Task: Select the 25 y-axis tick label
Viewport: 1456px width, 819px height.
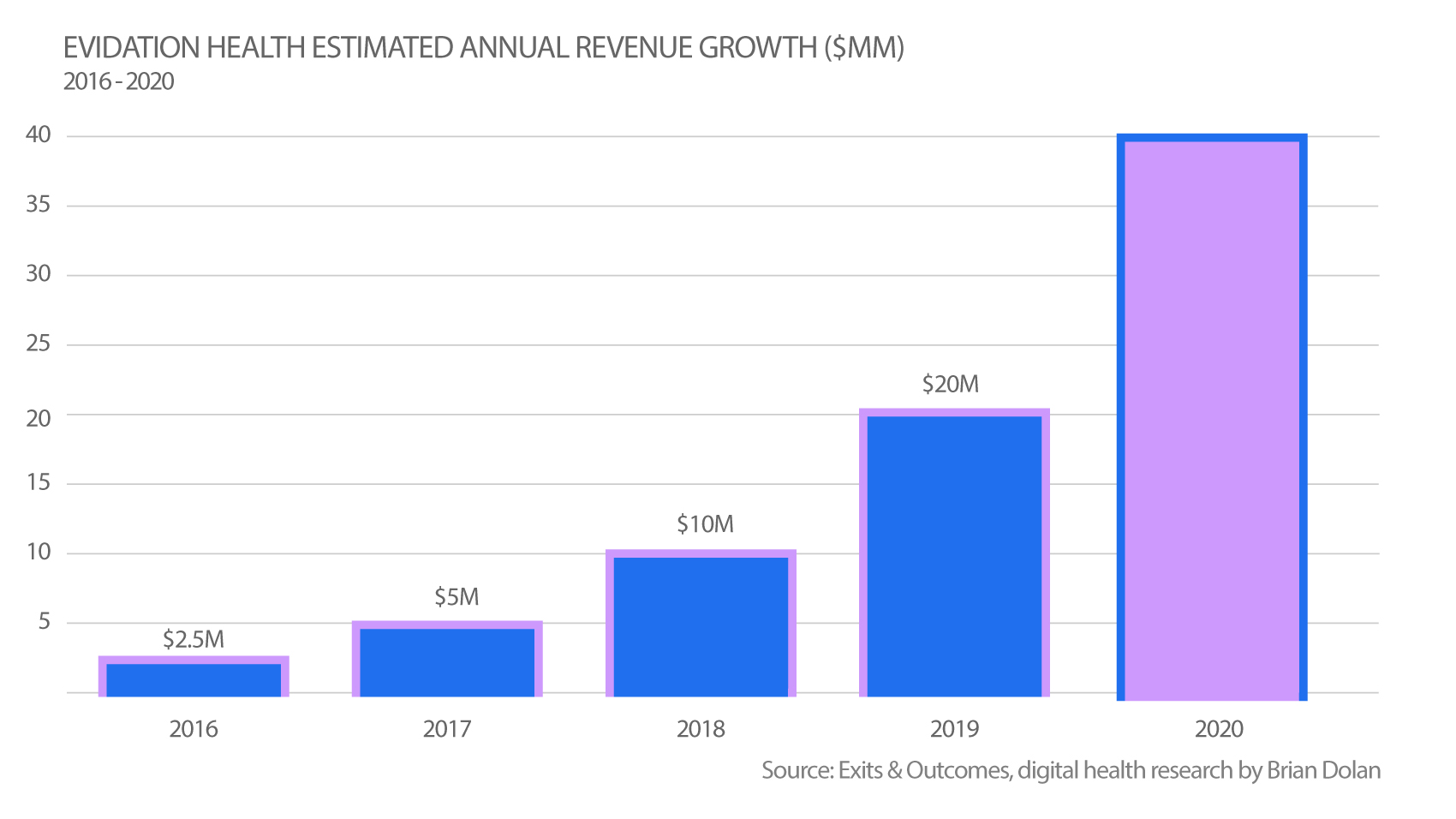Action: (x=39, y=344)
